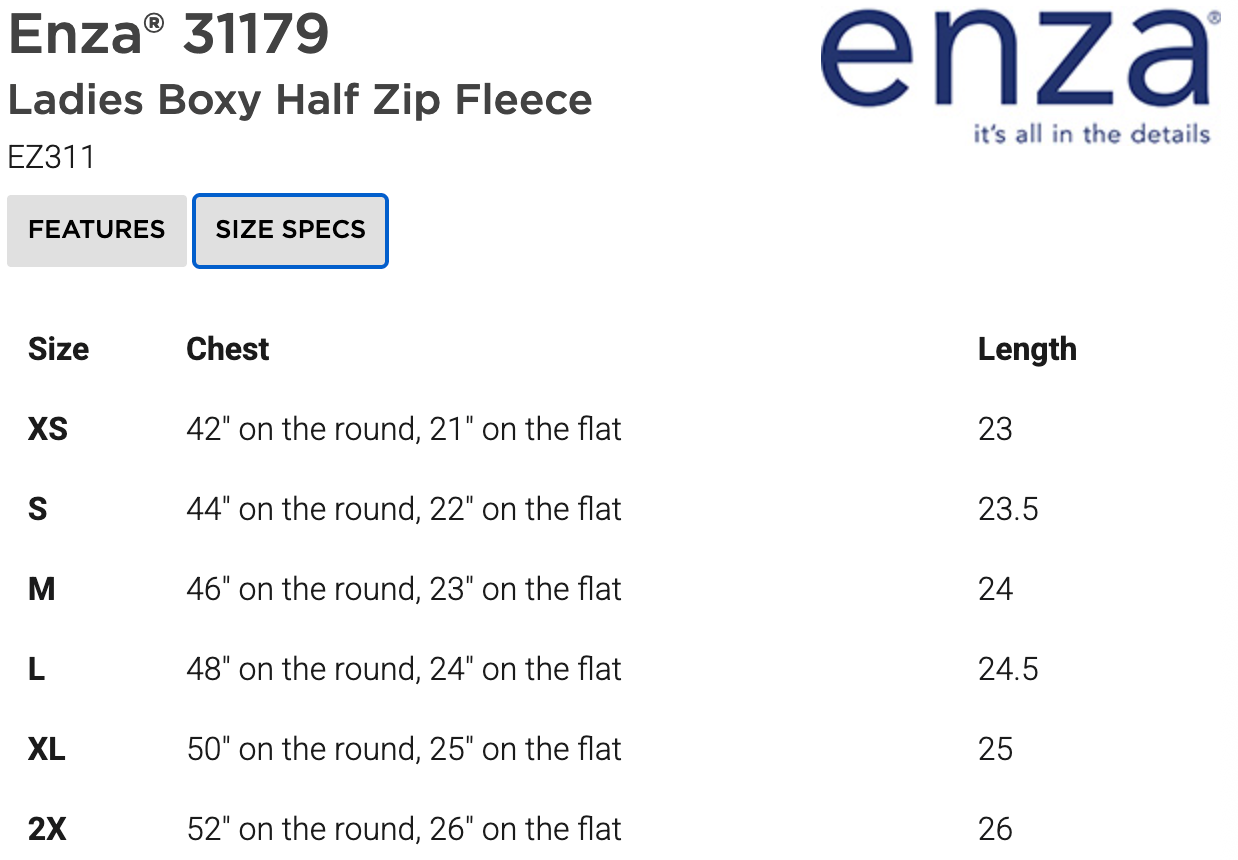Select the XL size row label
The width and height of the screenshot is (1238, 860).
47,749
